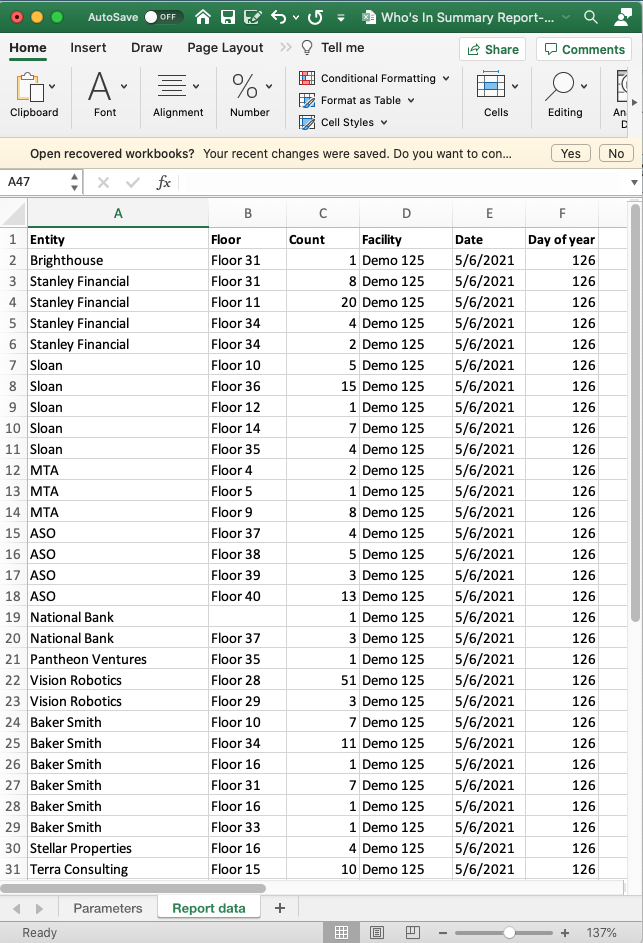Switch to Normal view
643x943 pixels.
point(341,932)
